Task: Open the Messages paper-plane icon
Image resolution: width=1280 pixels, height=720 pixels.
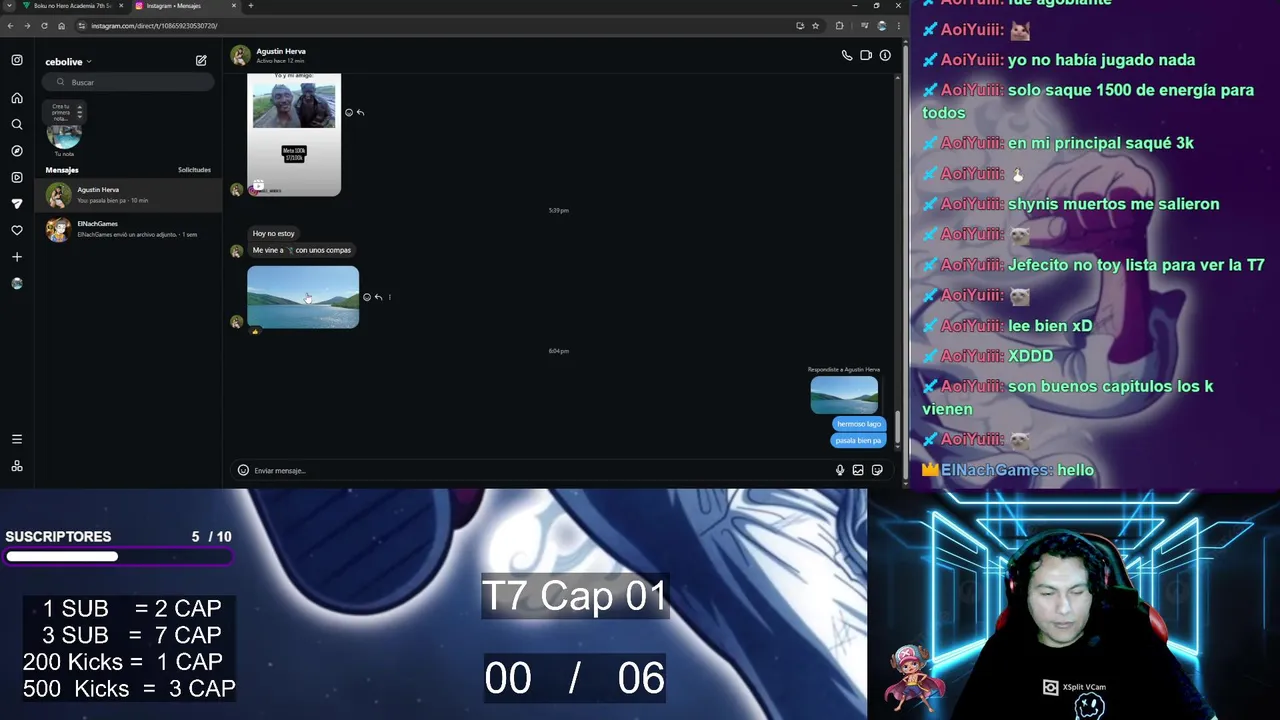Action: click(17, 204)
